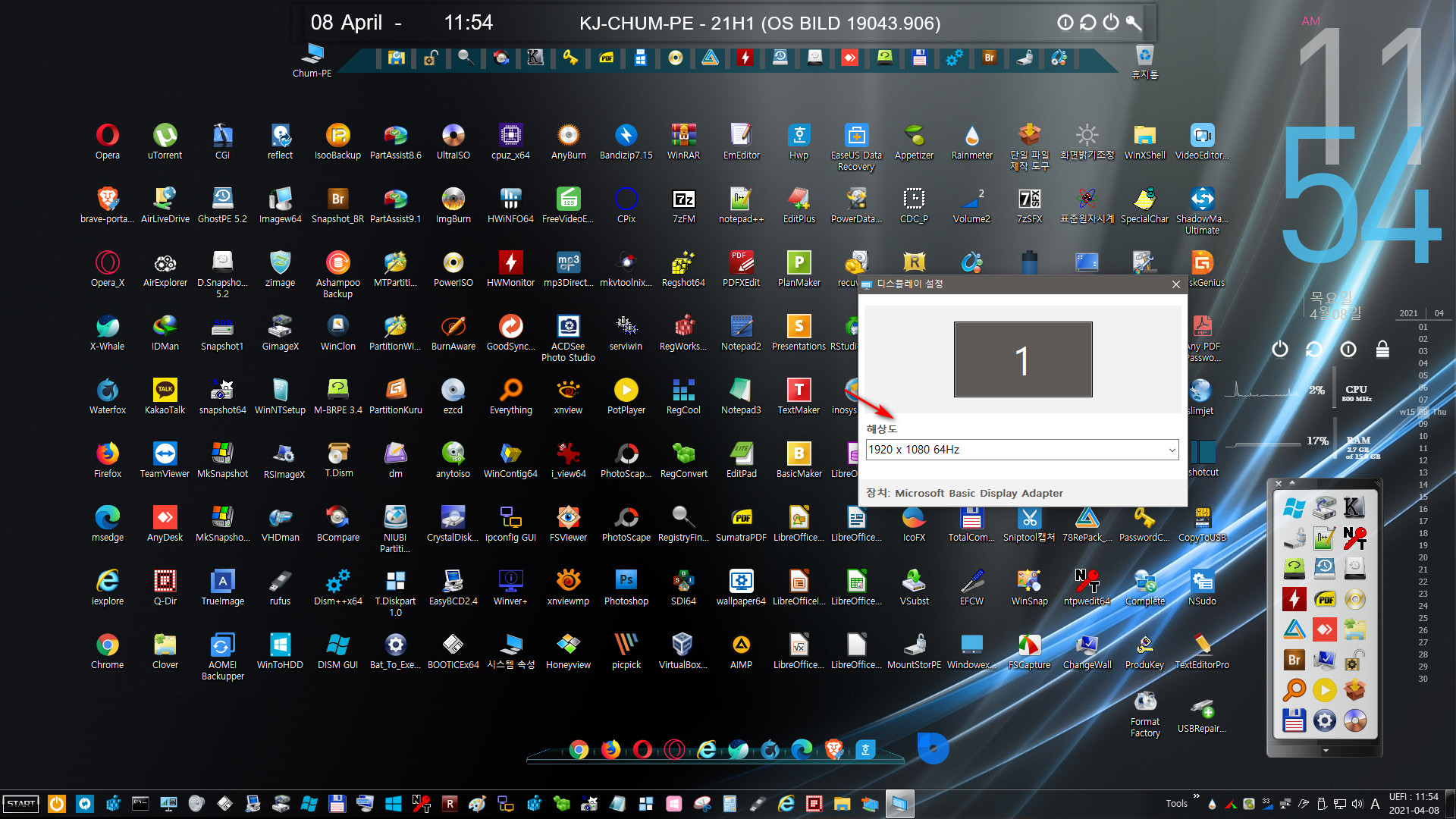This screenshot has width=1456, height=819.
Task: Click the top bar restart icon
Action: (1087, 22)
